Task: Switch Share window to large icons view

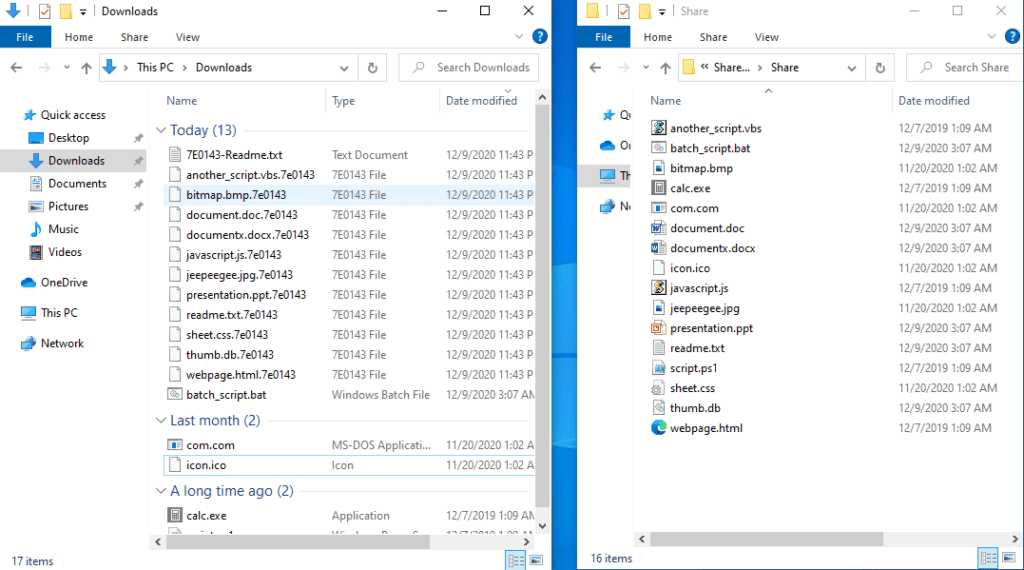Action: point(1009,558)
